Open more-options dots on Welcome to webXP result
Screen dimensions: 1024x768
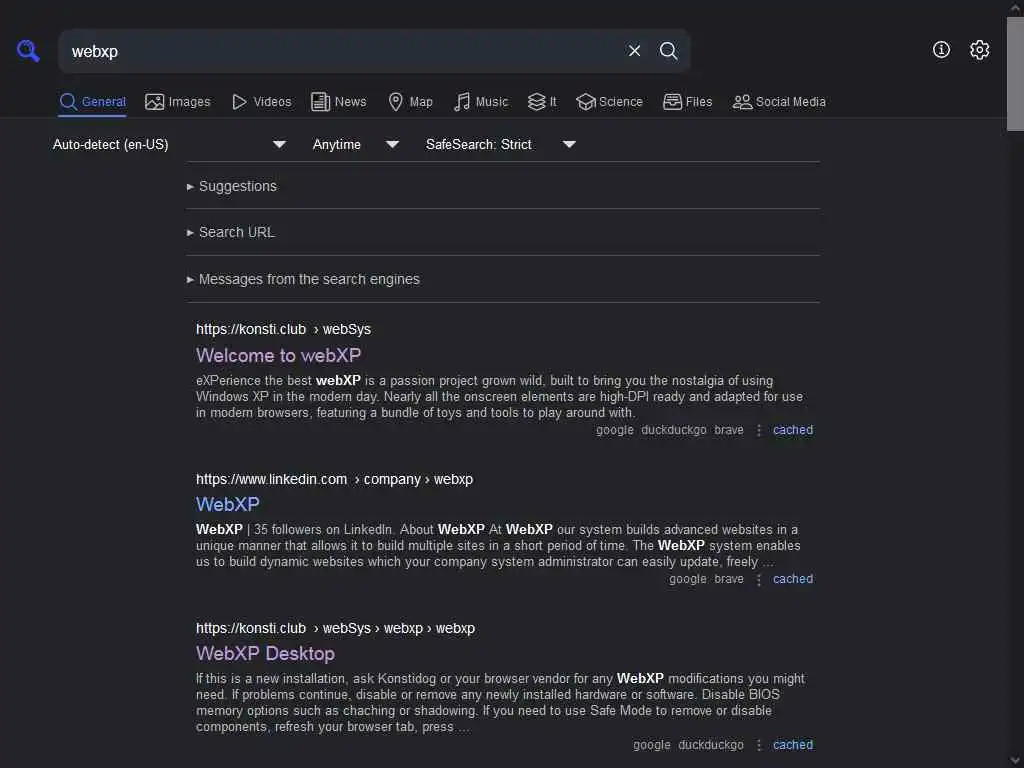point(758,430)
